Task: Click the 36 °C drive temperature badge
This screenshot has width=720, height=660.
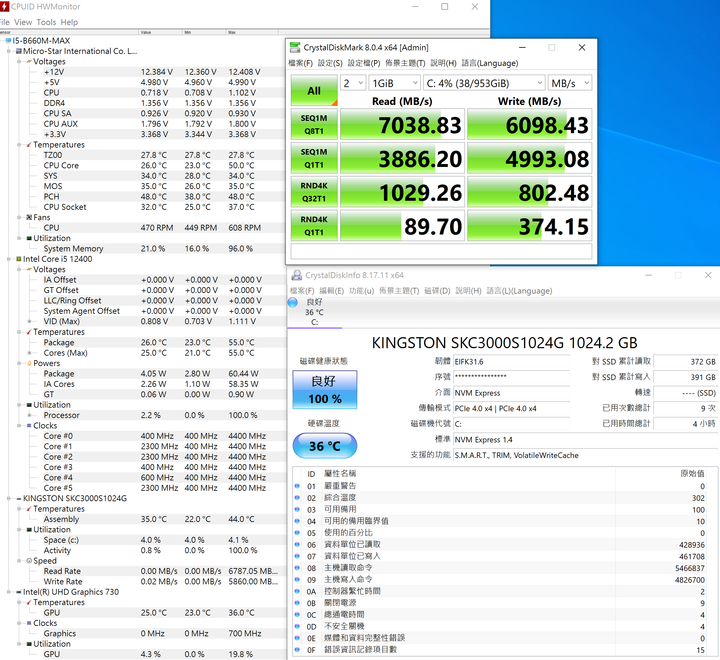Action: tap(325, 446)
